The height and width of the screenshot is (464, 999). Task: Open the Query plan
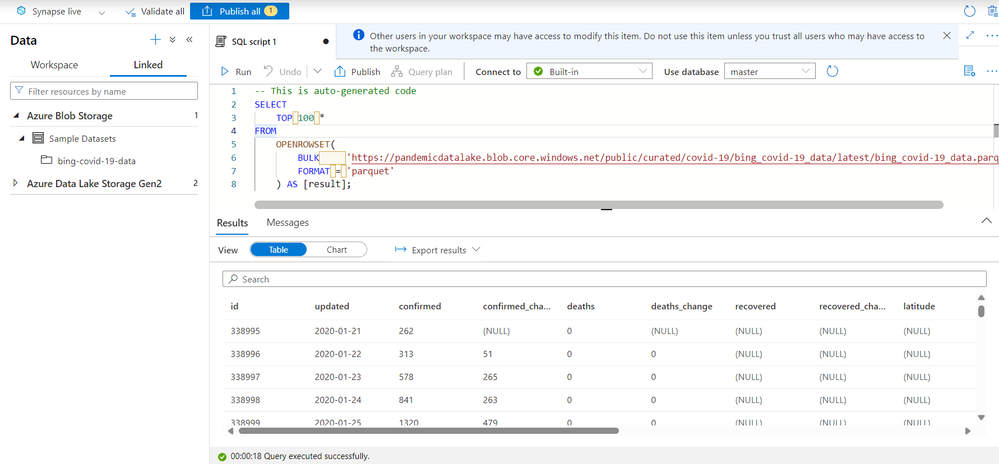pyautogui.click(x=421, y=71)
